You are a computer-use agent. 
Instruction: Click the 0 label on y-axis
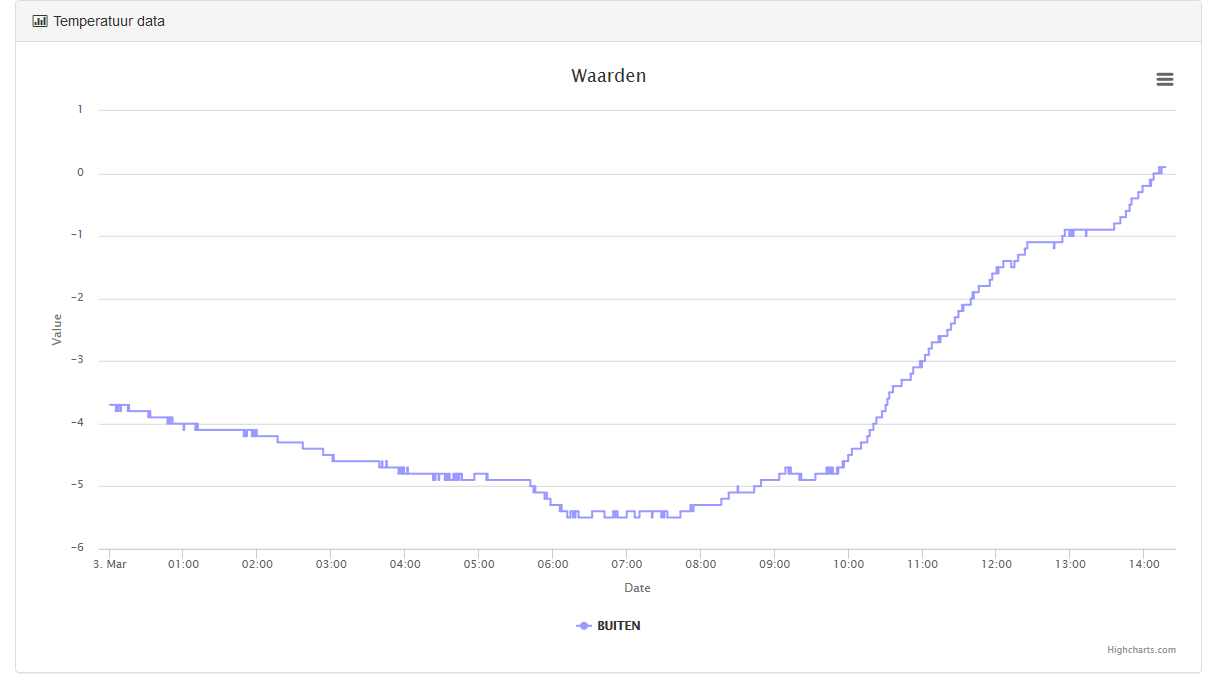81,173
